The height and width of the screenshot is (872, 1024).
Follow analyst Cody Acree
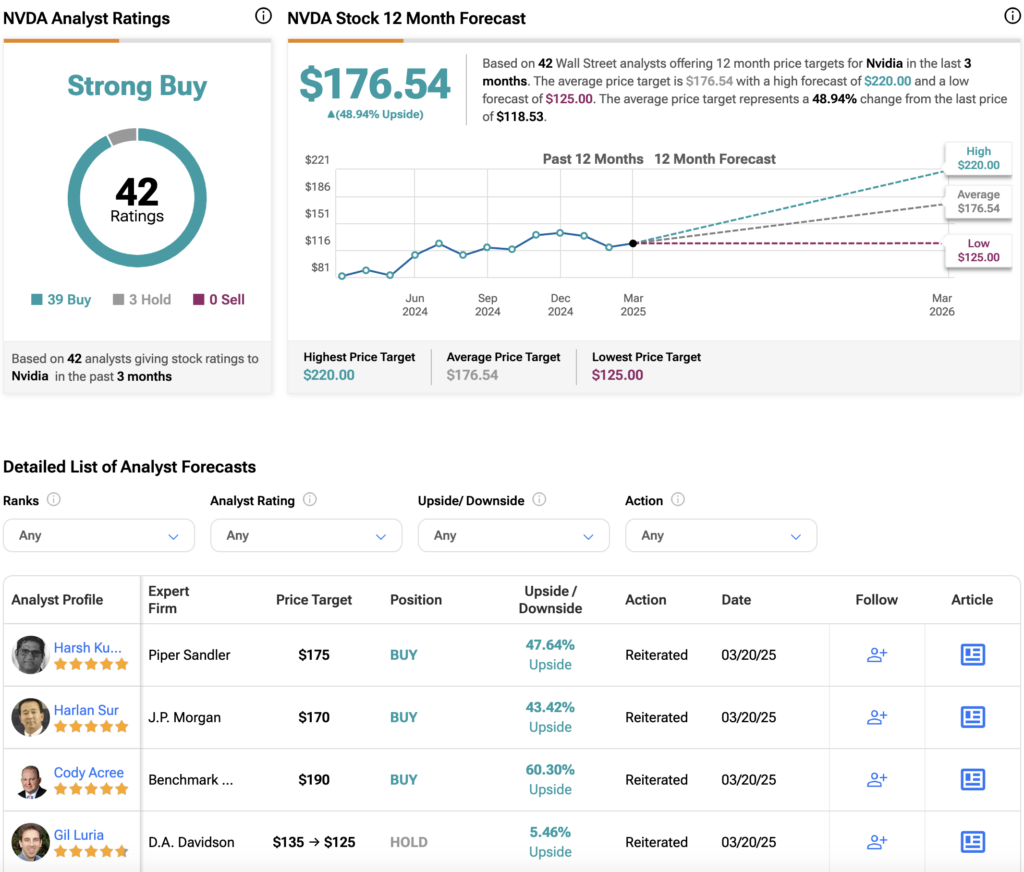coord(876,779)
